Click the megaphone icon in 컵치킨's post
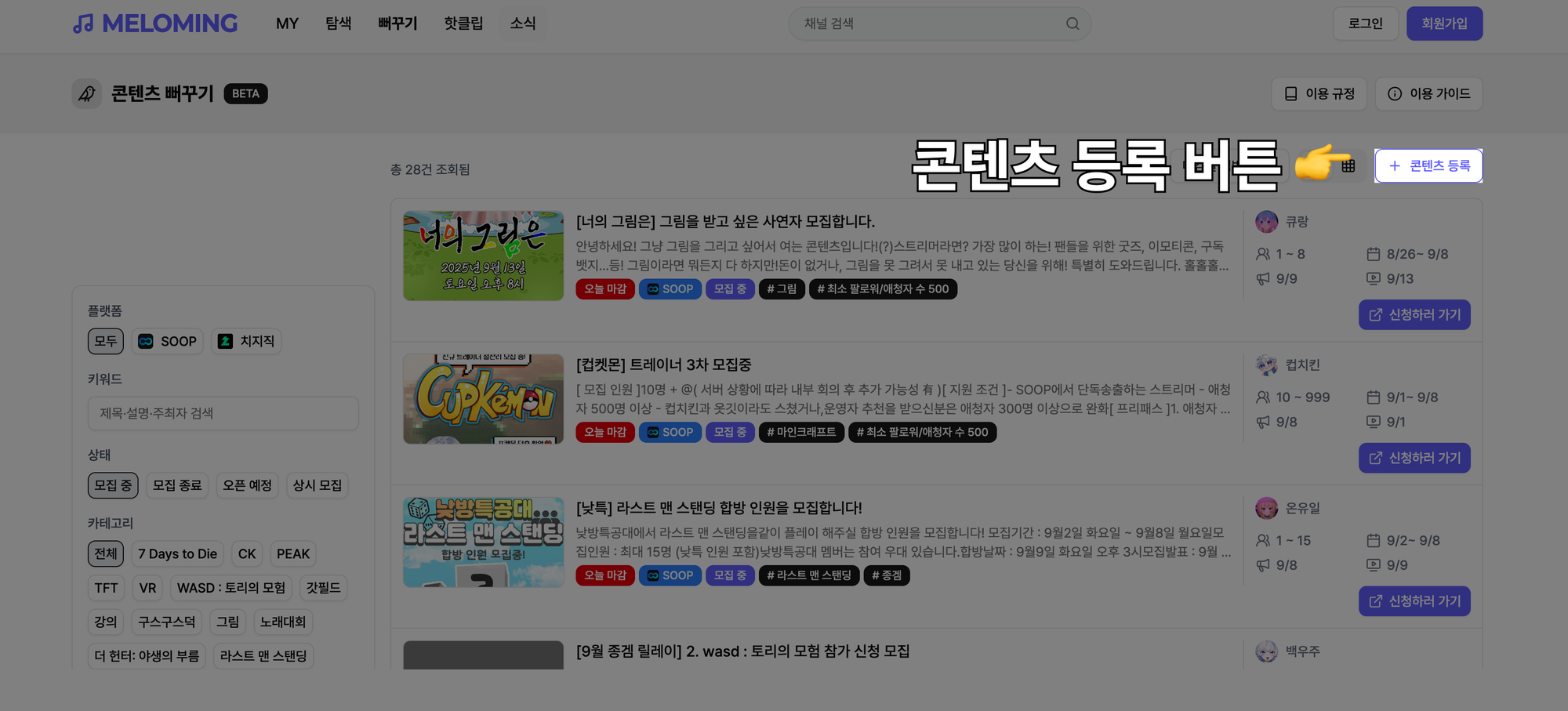The height and width of the screenshot is (711, 1568). 1263,423
